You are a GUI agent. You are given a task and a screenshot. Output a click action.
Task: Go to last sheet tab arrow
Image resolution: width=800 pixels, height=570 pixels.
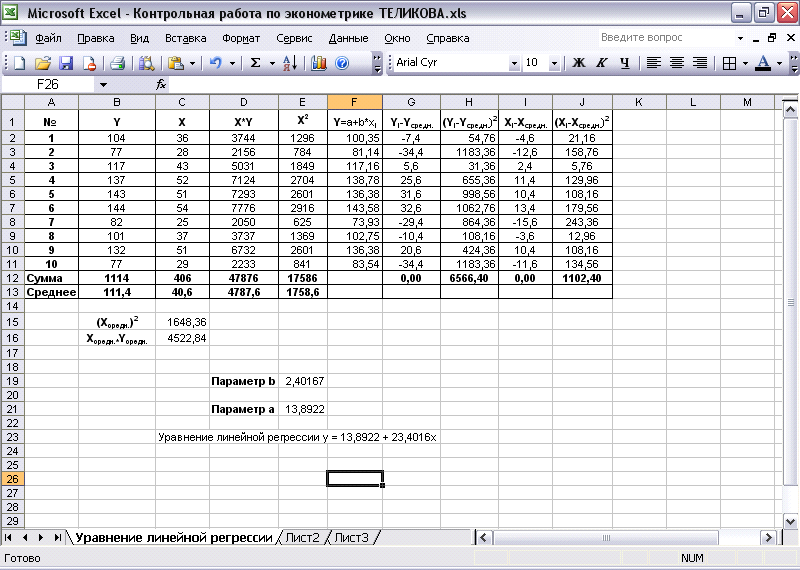[x=58, y=537]
